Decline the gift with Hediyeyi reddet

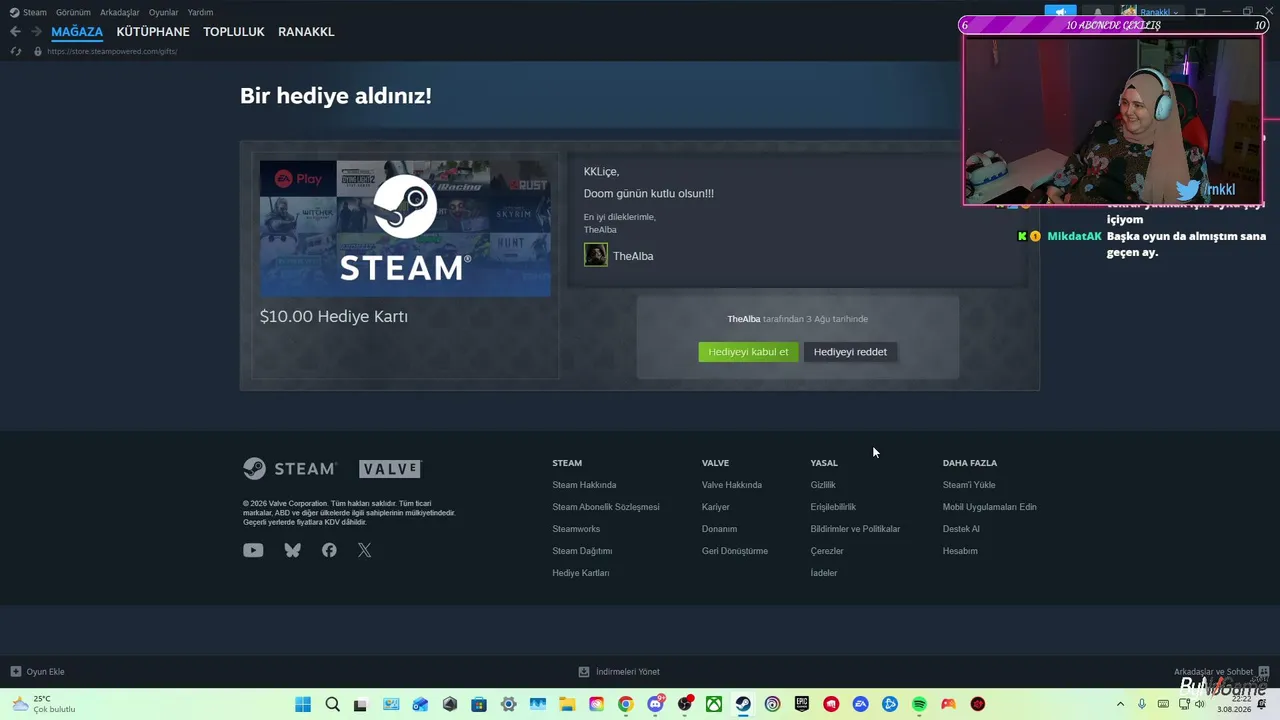click(850, 352)
